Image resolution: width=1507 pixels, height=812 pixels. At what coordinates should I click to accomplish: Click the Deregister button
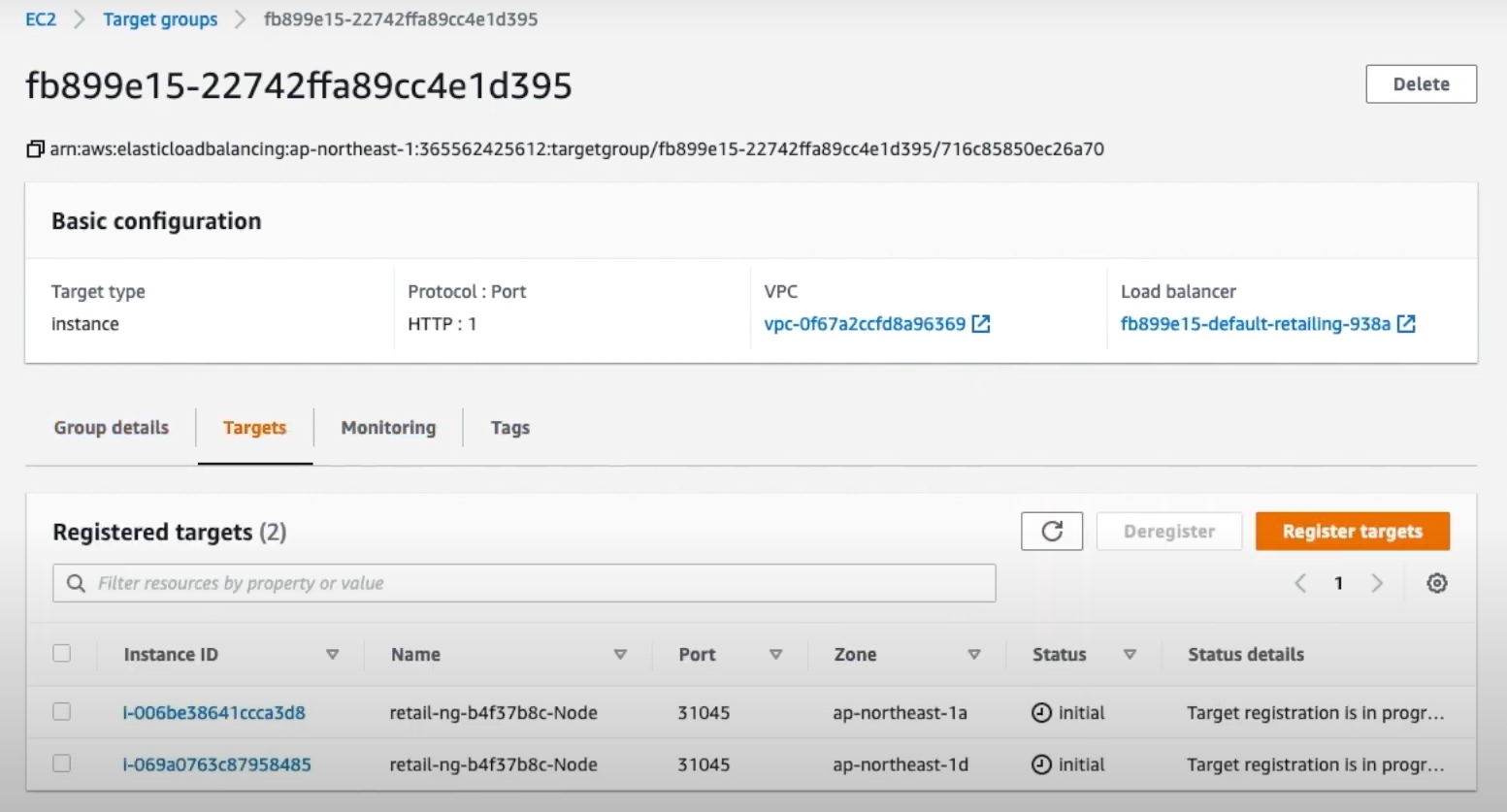point(1169,532)
